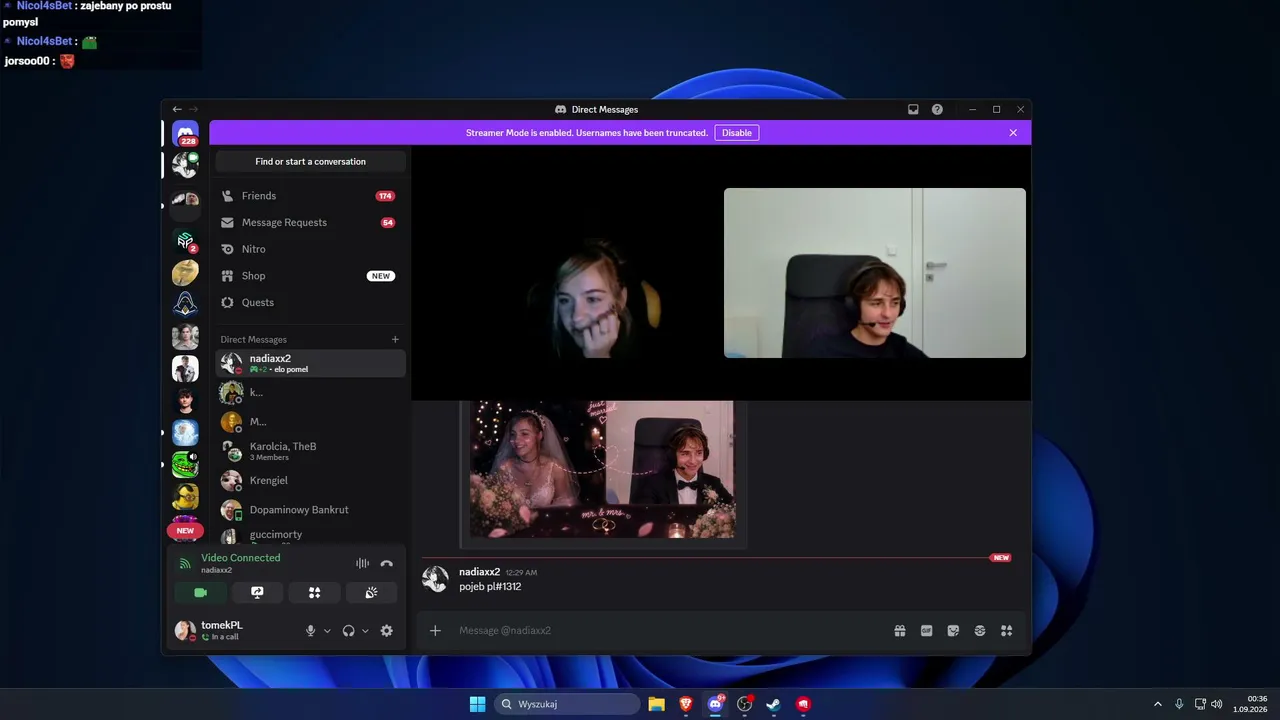Open soundboard button in voice panel
Viewport: 1280px width, 720px height.
click(x=371, y=593)
